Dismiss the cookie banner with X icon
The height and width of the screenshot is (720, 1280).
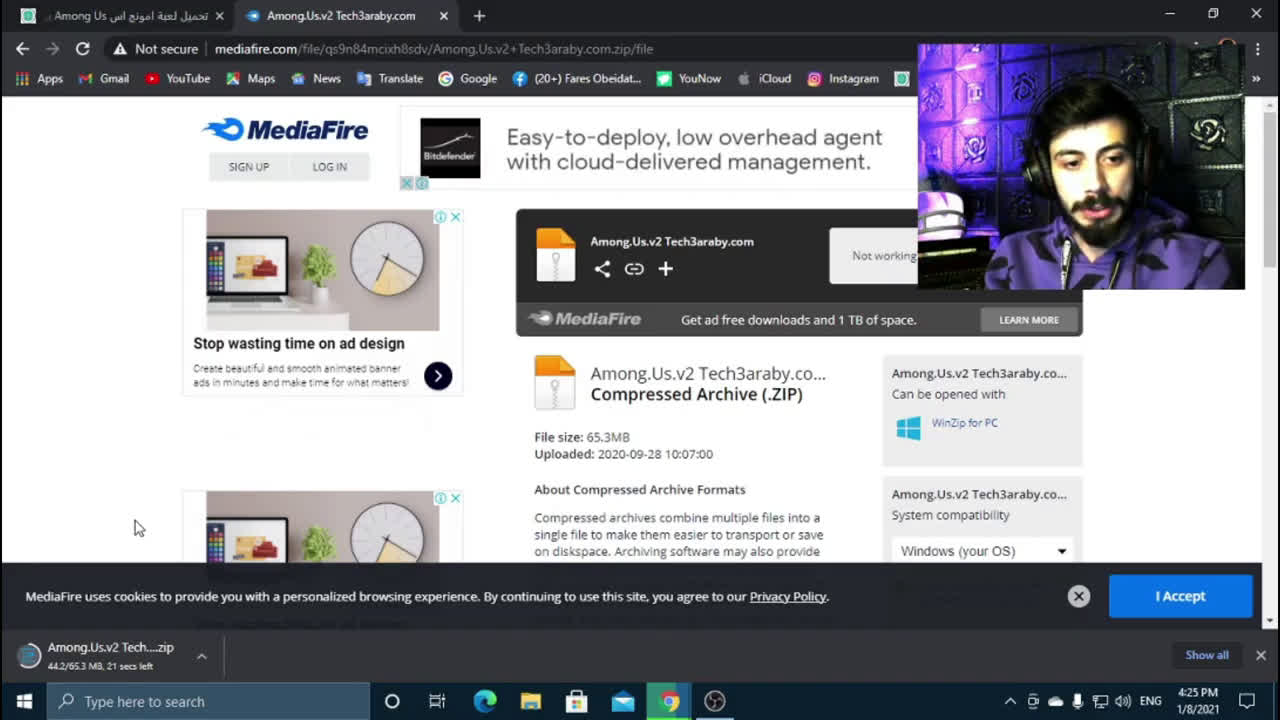click(1078, 596)
